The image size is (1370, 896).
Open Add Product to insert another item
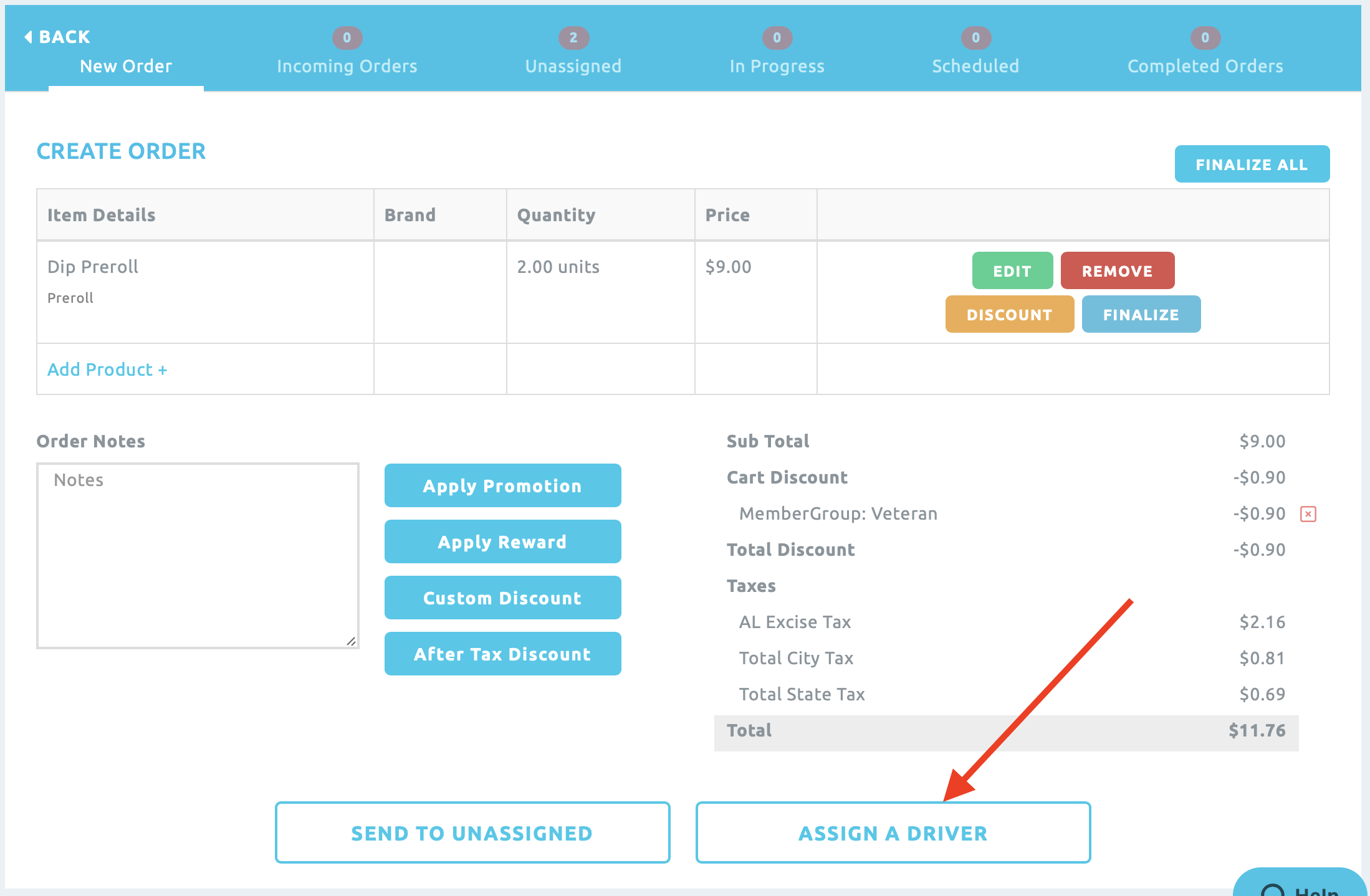pos(107,369)
